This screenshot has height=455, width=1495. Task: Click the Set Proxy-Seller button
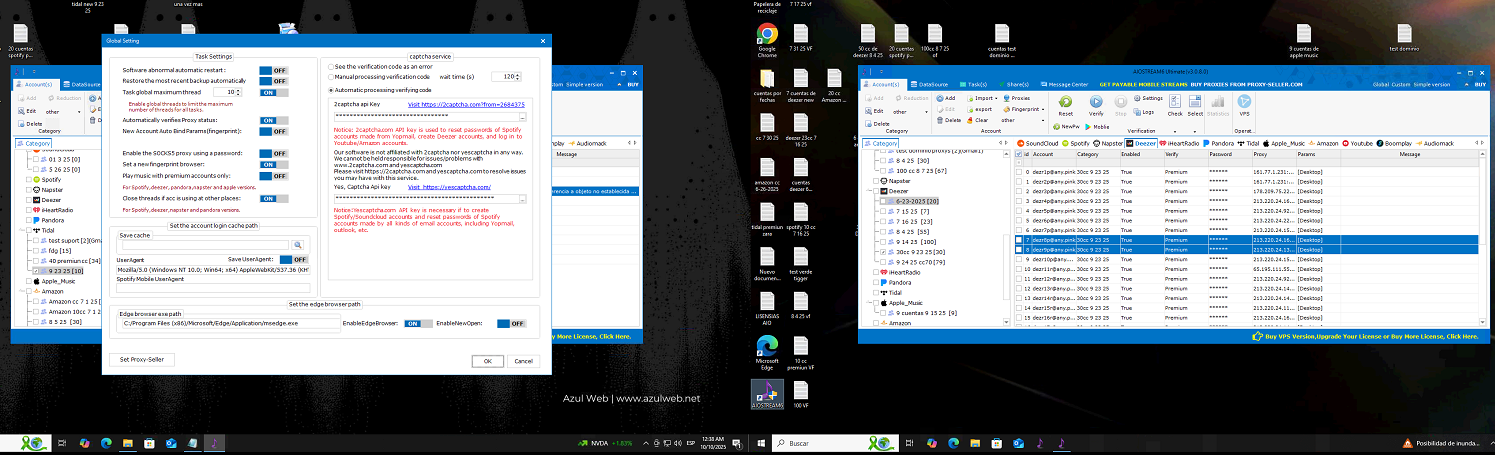pyautogui.click(x=142, y=359)
